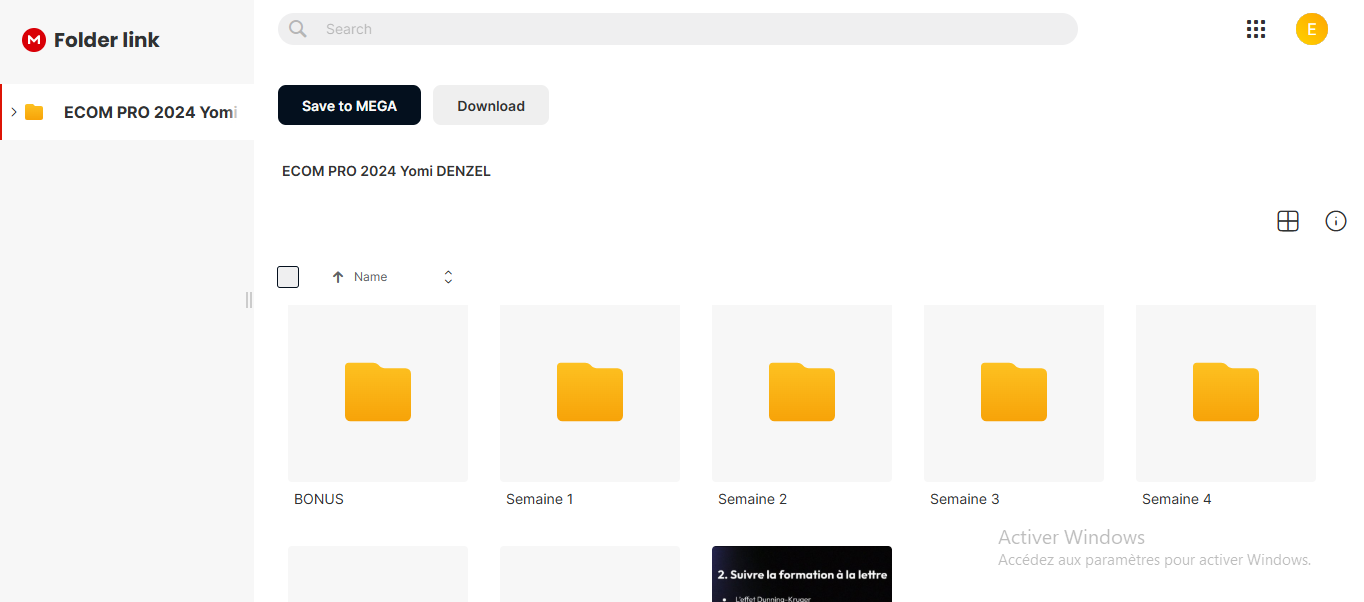Expand the ECOM PRO 2024 tree chevron

coord(14,112)
